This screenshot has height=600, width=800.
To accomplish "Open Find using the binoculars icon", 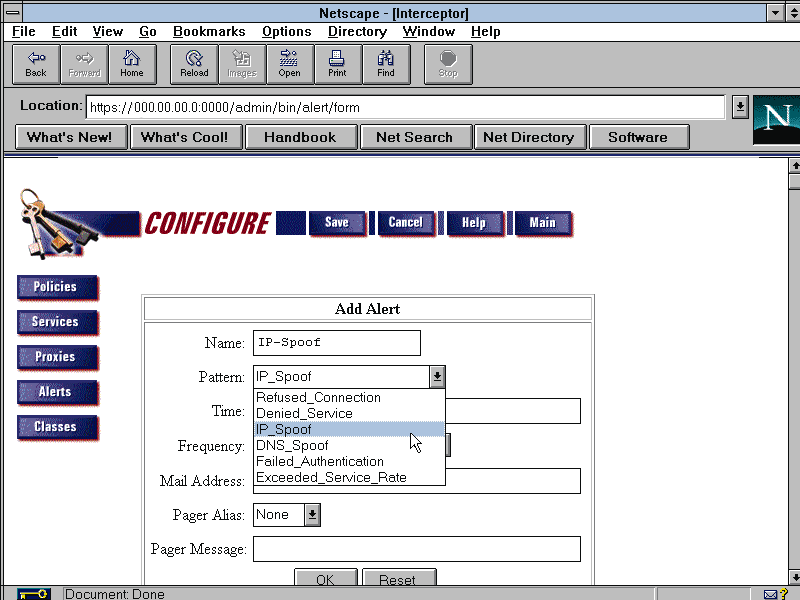I will 385,64.
